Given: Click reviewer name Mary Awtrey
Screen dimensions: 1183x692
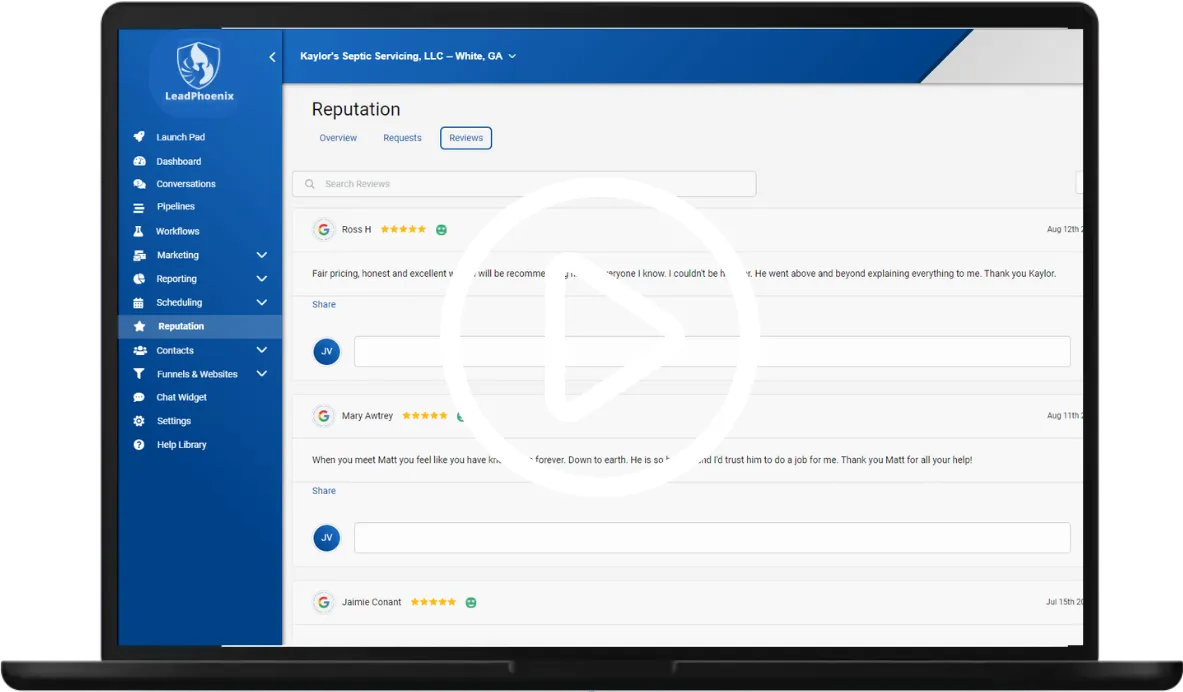Looking at the screenshot, I should coord(367,416).
